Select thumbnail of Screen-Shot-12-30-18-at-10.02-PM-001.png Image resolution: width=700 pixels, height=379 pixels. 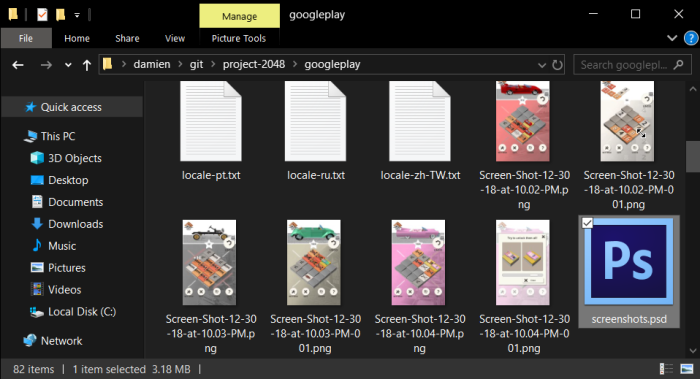coord(627,121)
